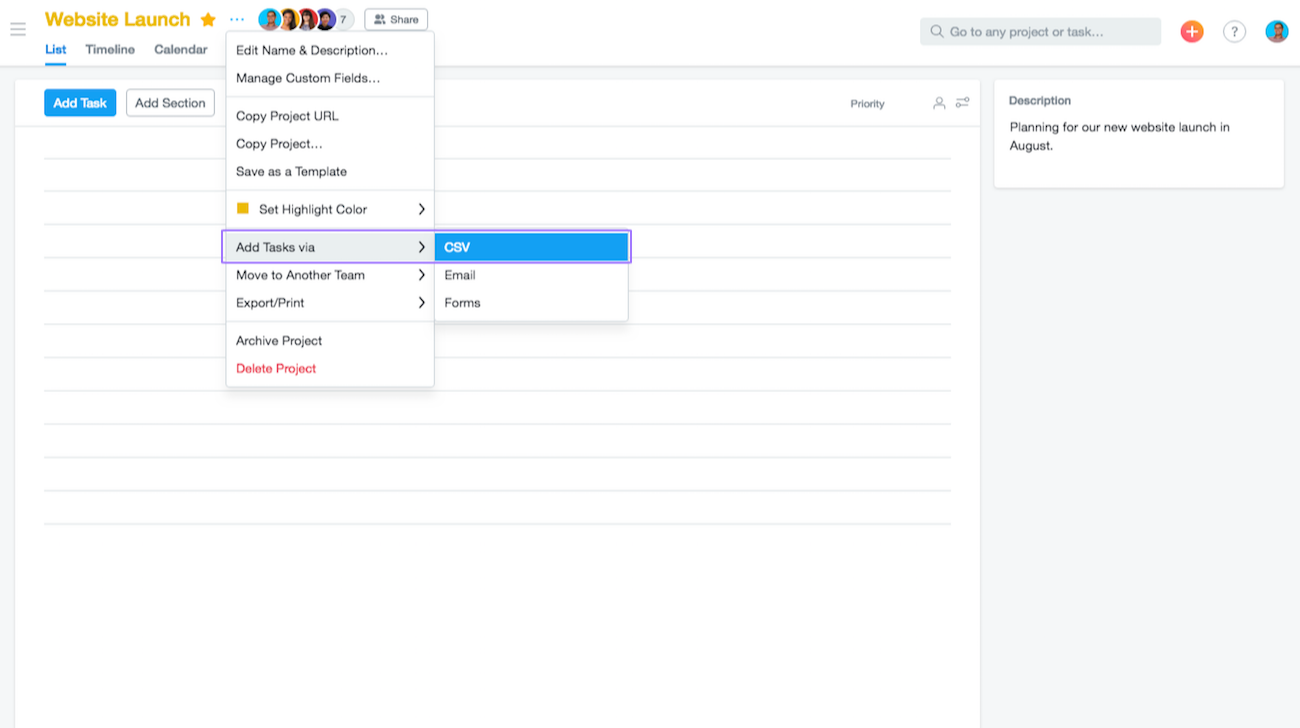Expand the Set Highlight Color submenu
This screenshot has height=728, width=1300.
pos(330,209)
